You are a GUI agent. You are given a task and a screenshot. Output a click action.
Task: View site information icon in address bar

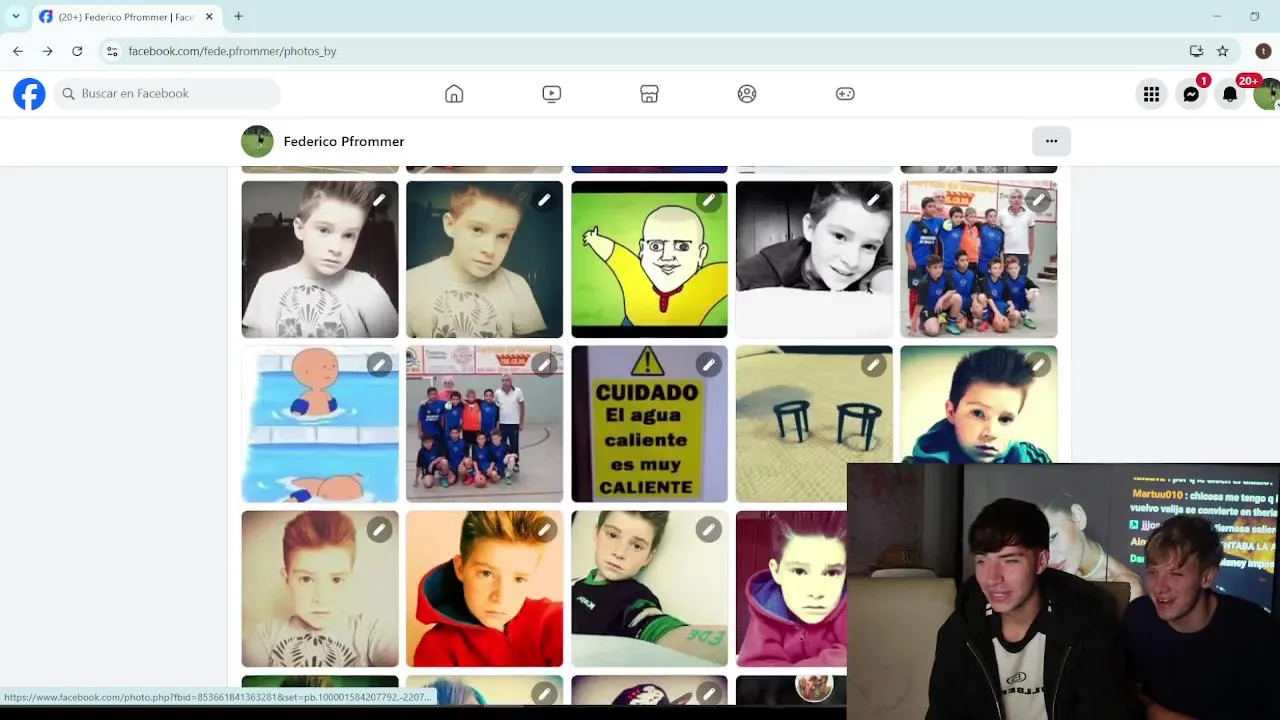coord(112,51)
